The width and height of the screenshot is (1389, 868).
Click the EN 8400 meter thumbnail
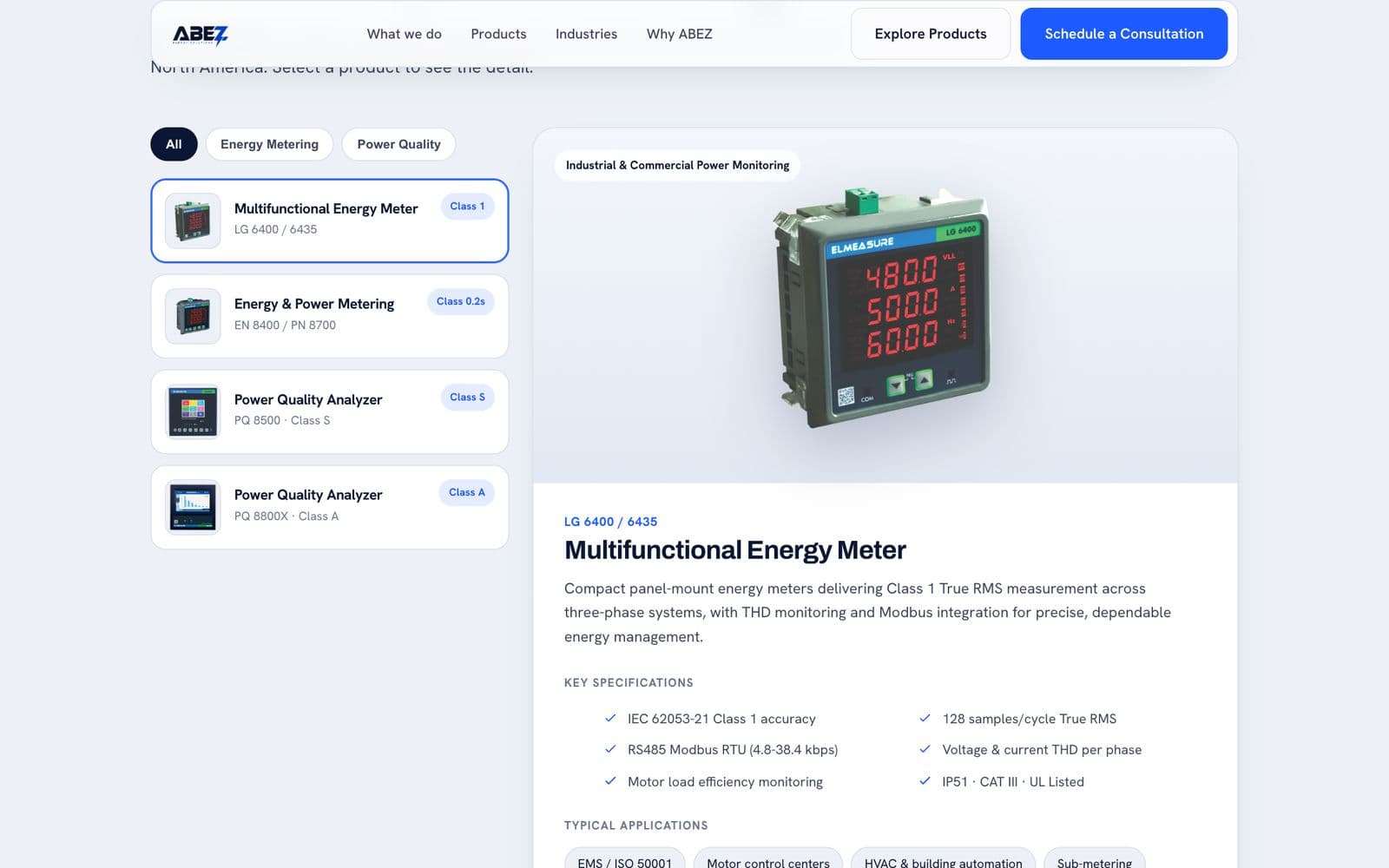point(193,316)
